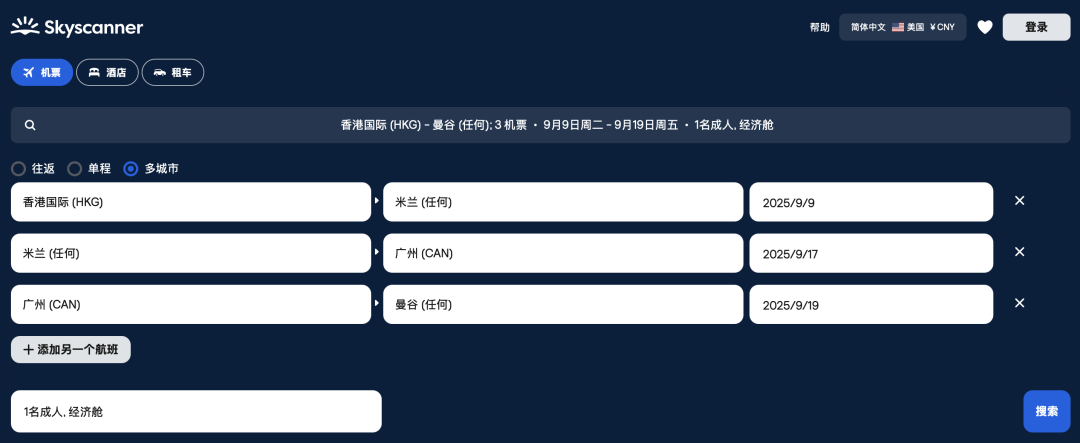Click the magnifier icon in summary bar
Image resolution: width=1080 pixels, height=443 pixels.
30,125
